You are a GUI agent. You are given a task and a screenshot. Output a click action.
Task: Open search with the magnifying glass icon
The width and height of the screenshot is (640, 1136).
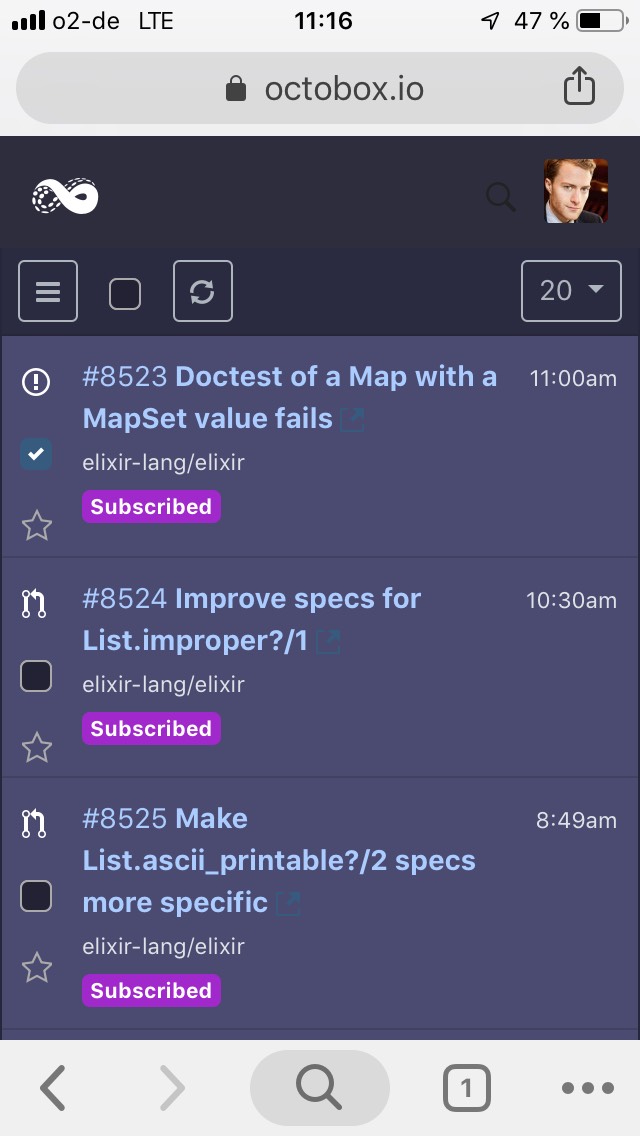tap(500, 197)
